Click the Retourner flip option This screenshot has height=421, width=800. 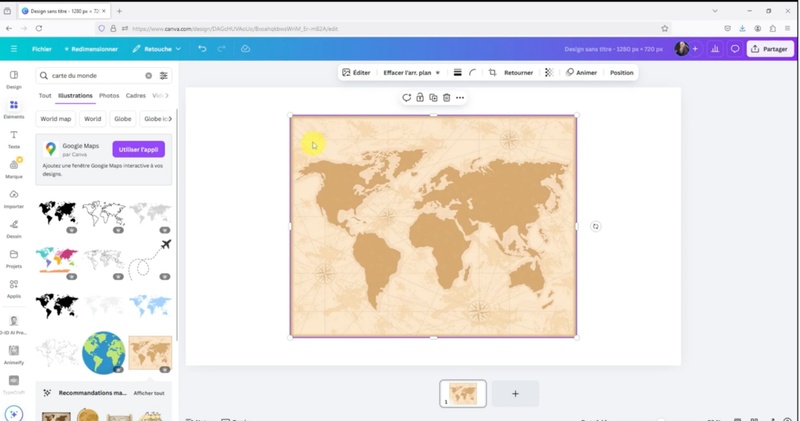click(x=518, y=72)
